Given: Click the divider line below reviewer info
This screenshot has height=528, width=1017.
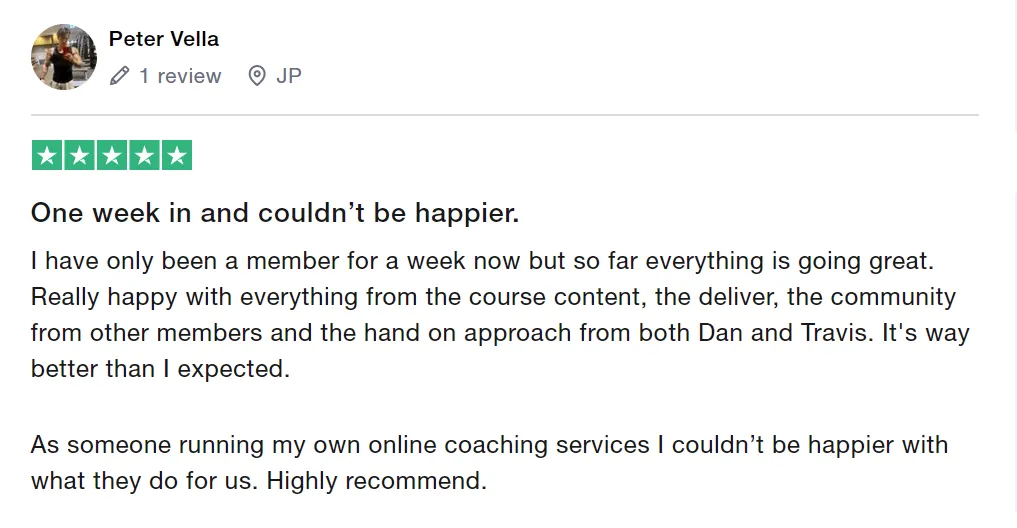Looking at the screenshot, I should coord(505,115).
